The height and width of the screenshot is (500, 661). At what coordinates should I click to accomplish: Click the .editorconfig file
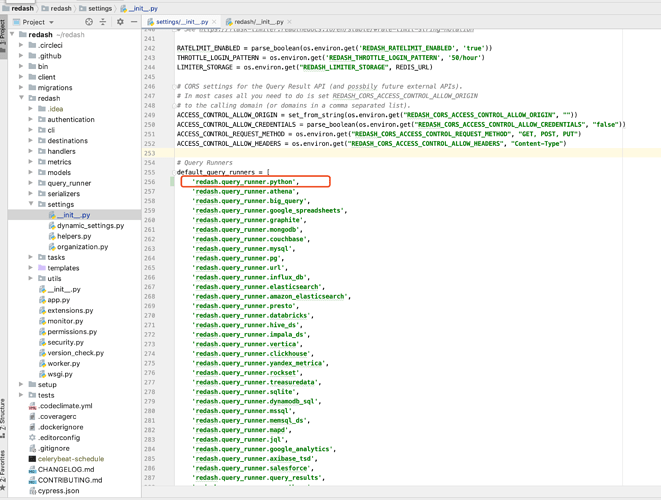pyautogui.click(x=59, y=438)
